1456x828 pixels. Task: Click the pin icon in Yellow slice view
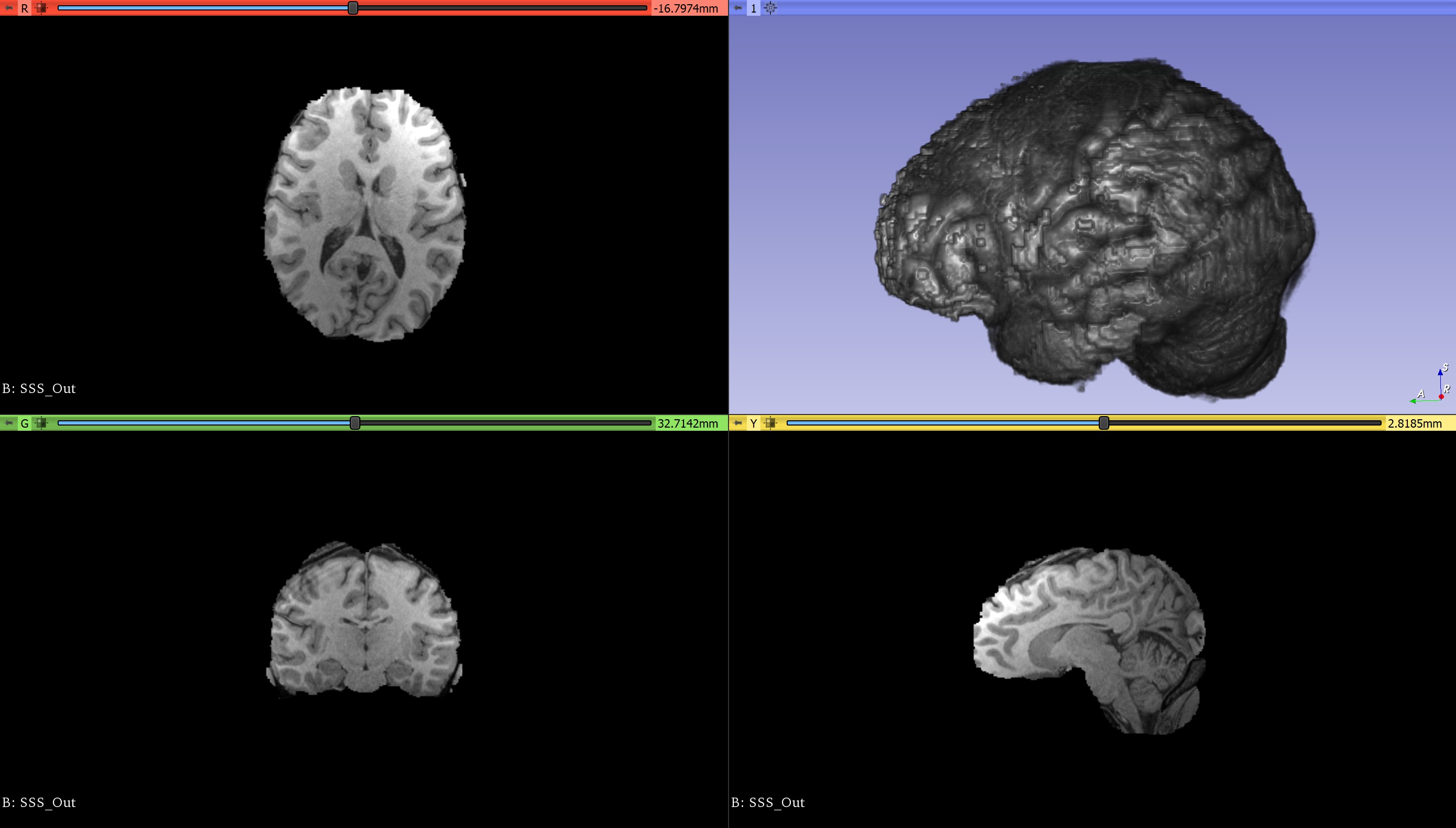(737, 422)
